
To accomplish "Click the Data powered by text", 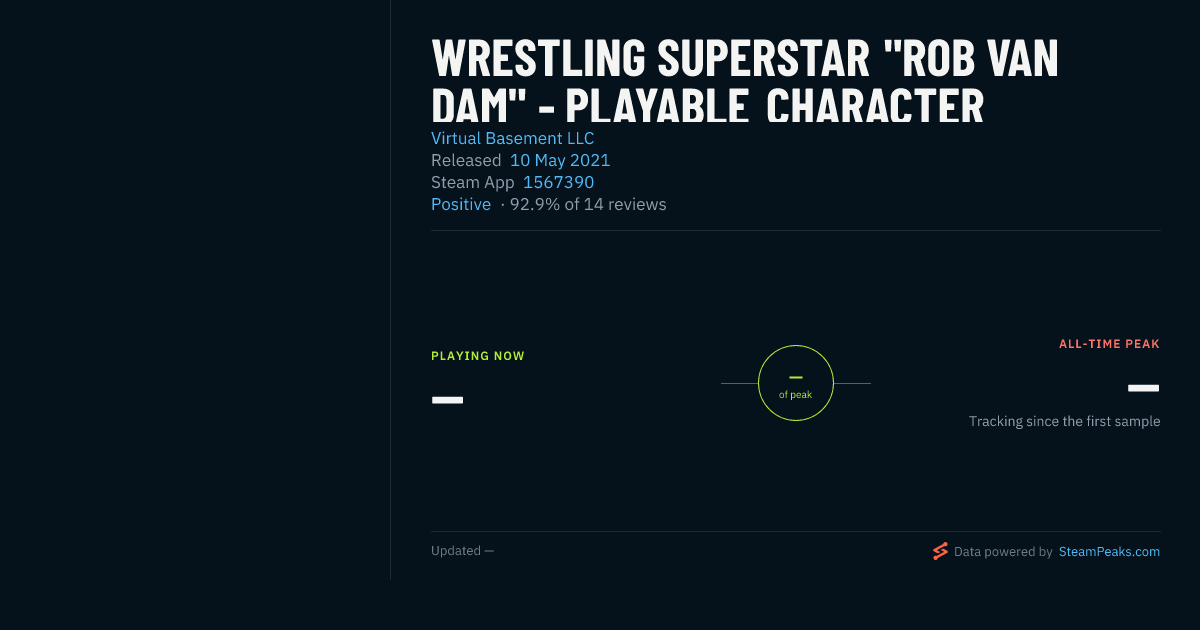I will pyautogui.click(x=1003, y=551).
